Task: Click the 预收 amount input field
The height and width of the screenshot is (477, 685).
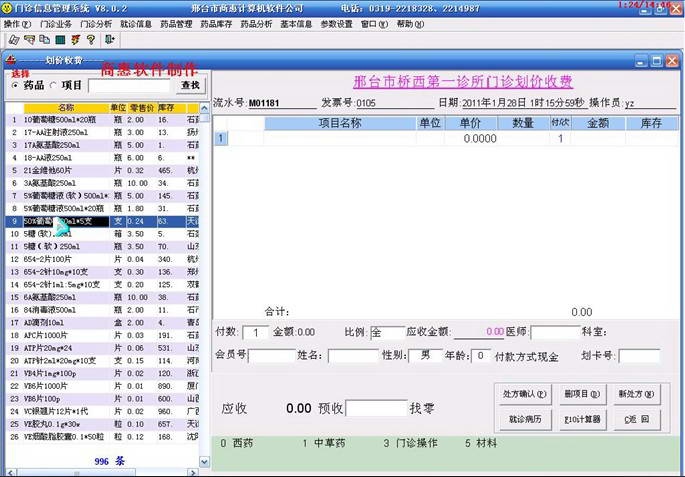Action: [x=377, y=408]
